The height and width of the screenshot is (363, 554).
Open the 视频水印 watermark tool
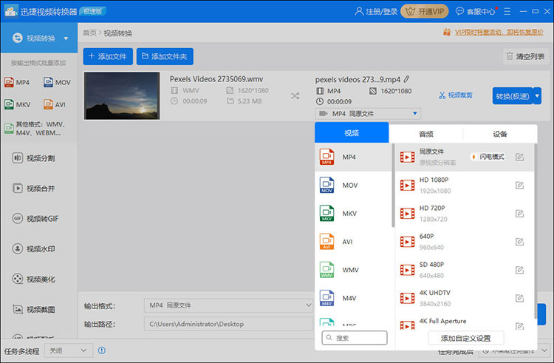pos(34,249)
